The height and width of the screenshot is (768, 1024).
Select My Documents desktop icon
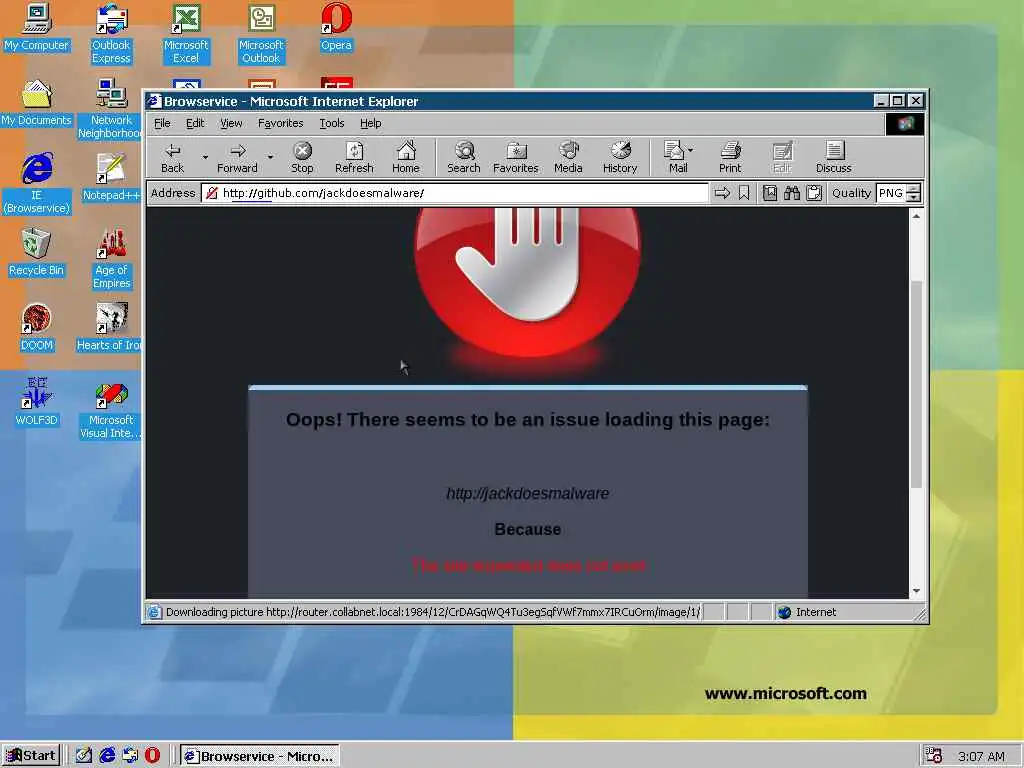(37, 103)
